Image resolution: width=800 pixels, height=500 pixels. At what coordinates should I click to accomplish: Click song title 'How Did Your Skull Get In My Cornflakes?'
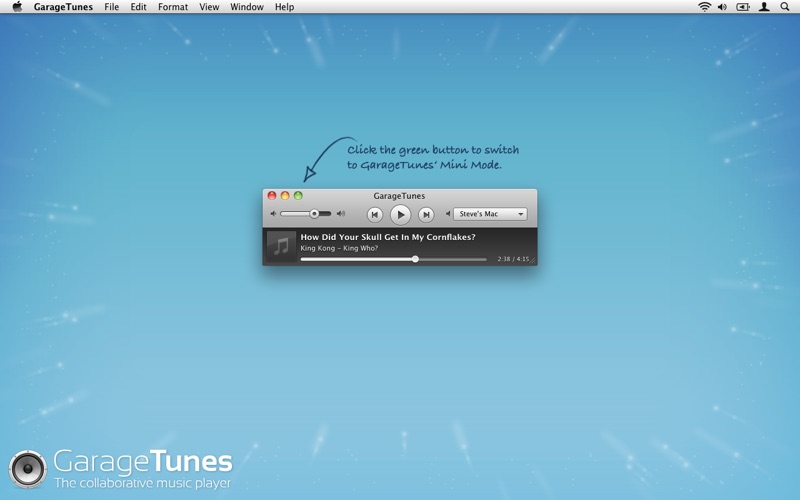tap(388, 237)
